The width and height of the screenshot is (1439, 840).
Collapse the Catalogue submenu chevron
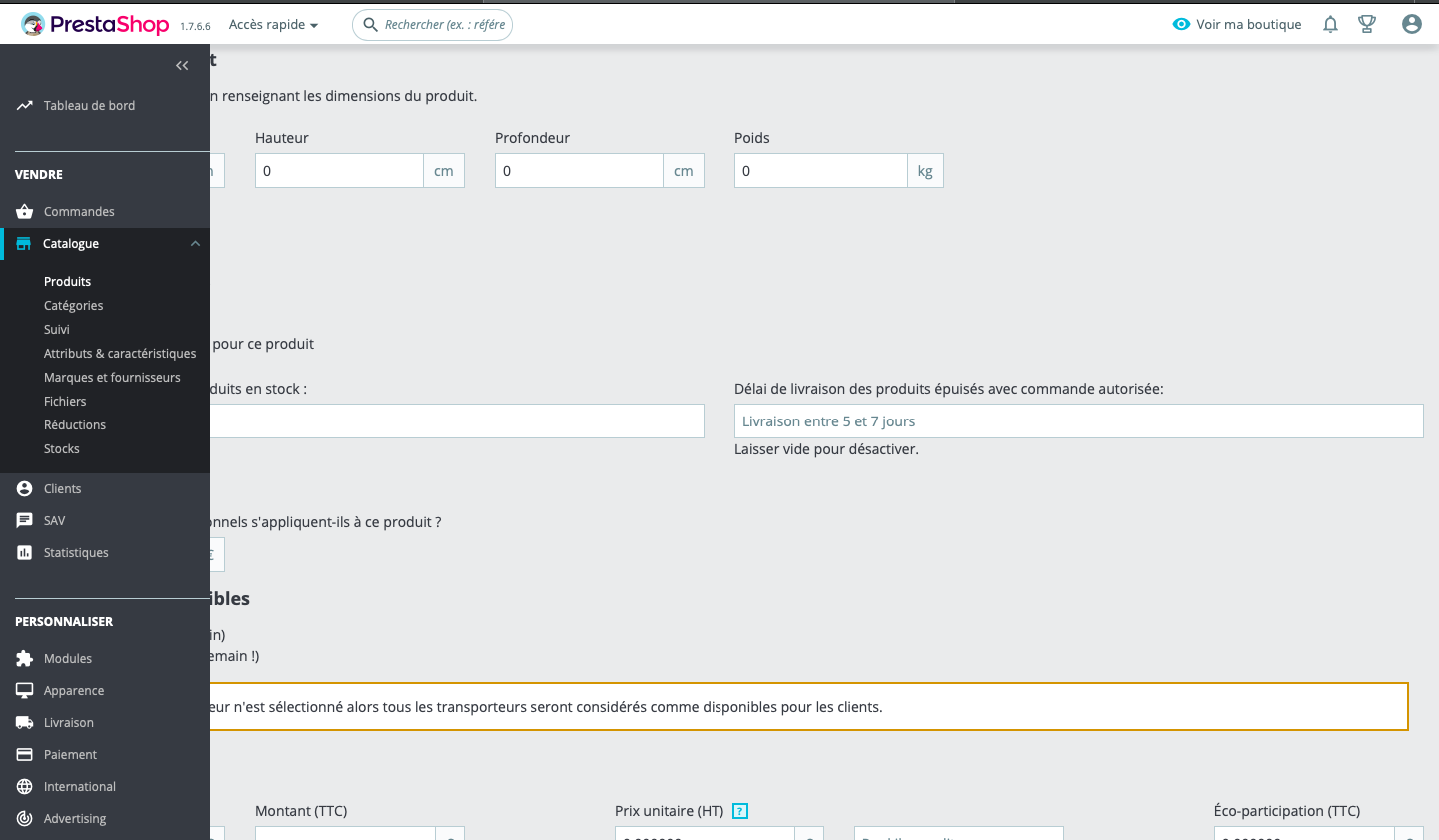tap(196, 243)
